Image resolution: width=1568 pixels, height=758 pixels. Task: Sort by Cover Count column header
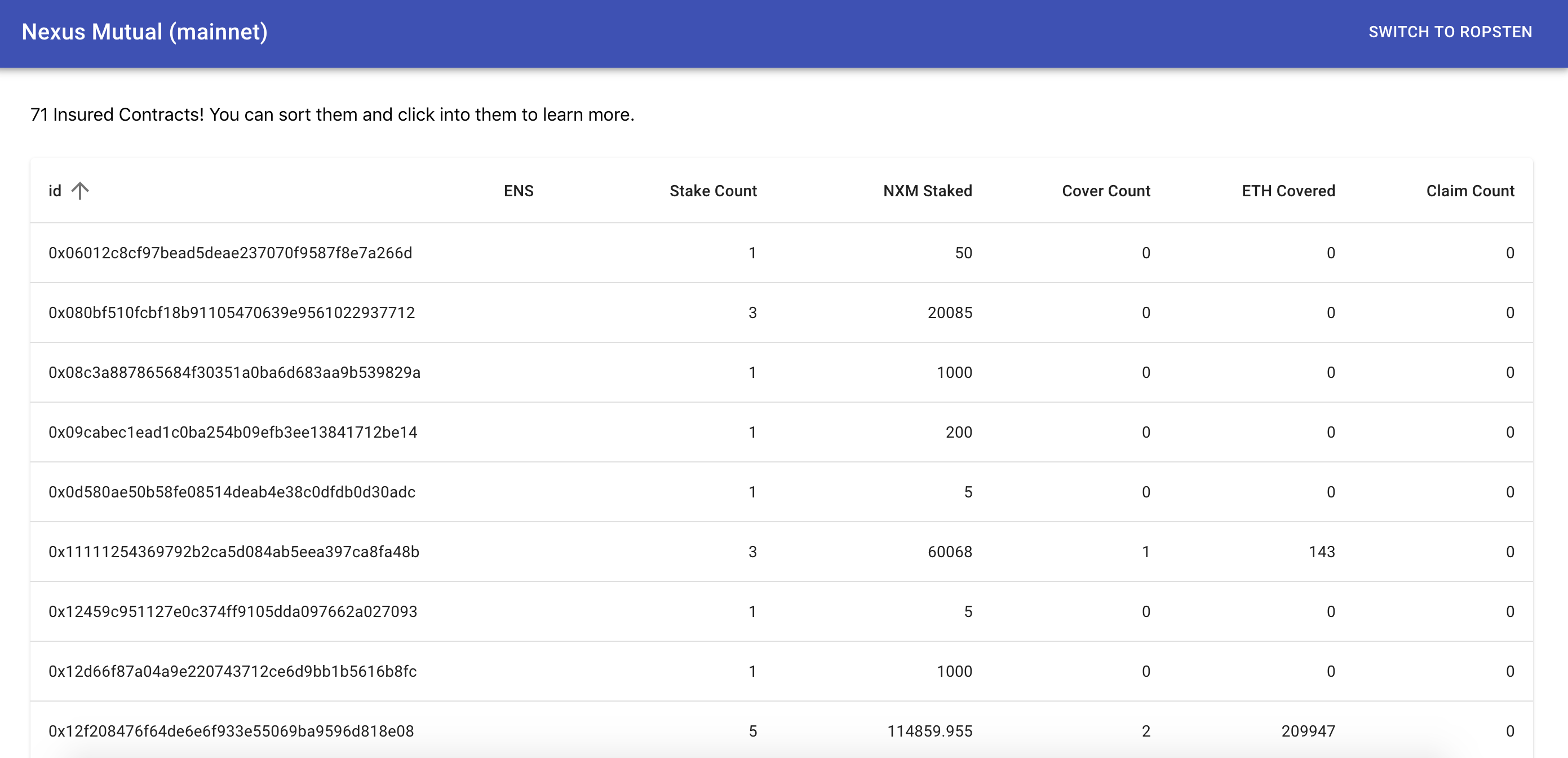(1106, 191)
